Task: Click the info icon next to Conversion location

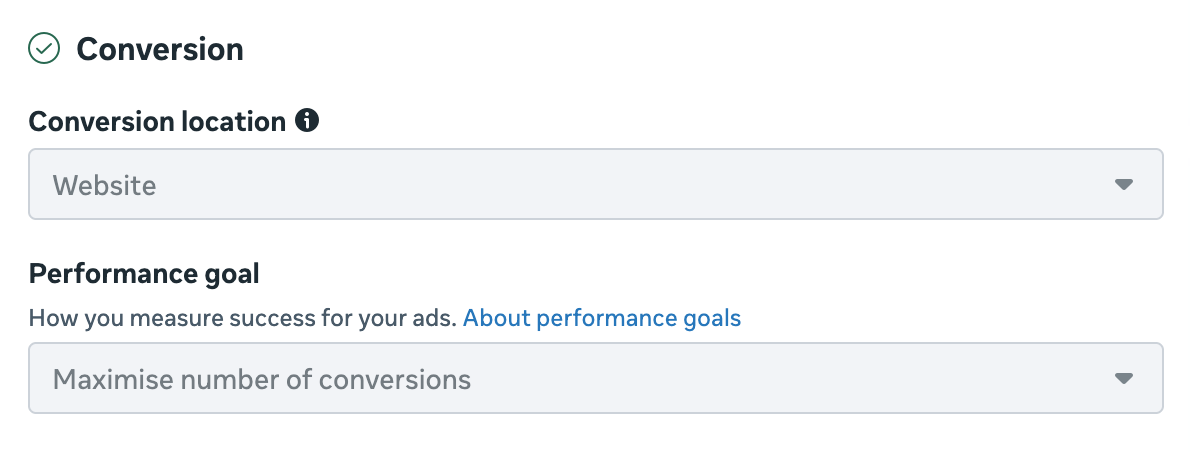Action: tap(308, 122)
